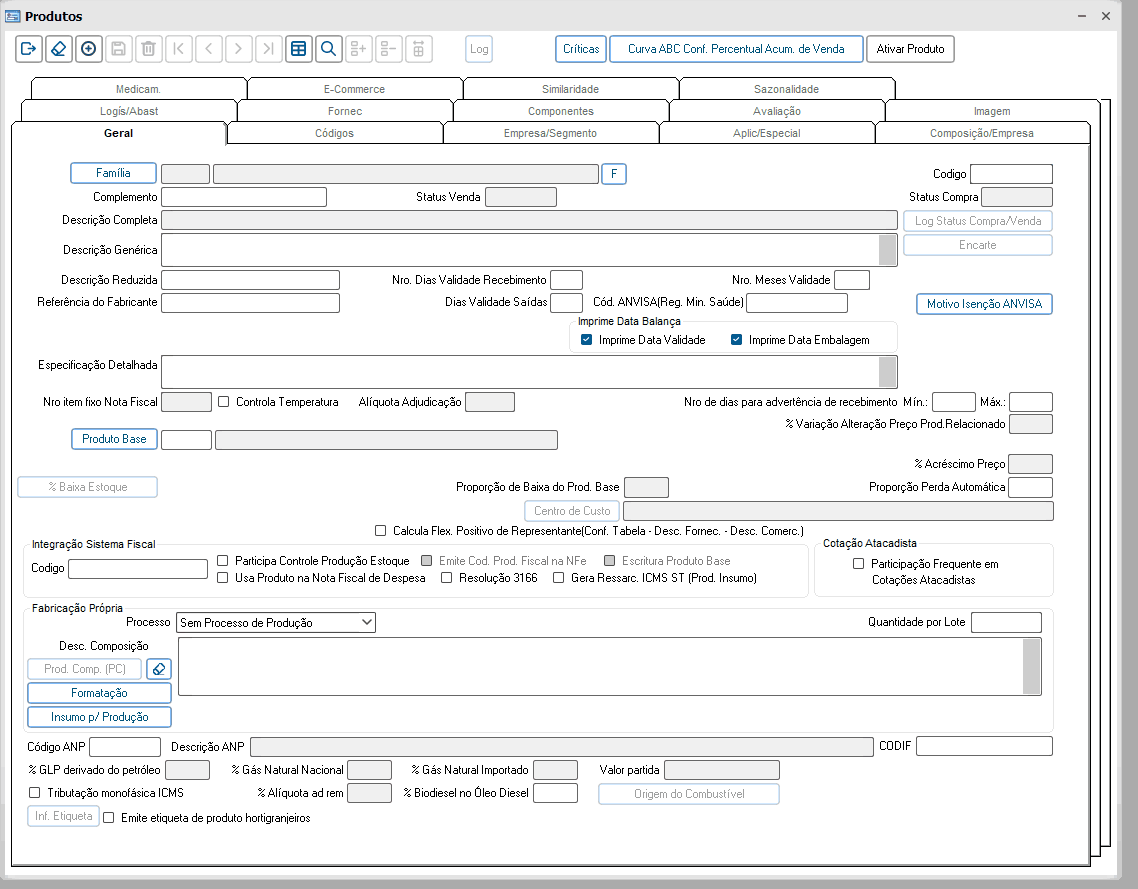Image resolution: width=1138 pixels, height=889 pixels.
Task: Enable Resolução 3166 checkbox
Action: 446,578
